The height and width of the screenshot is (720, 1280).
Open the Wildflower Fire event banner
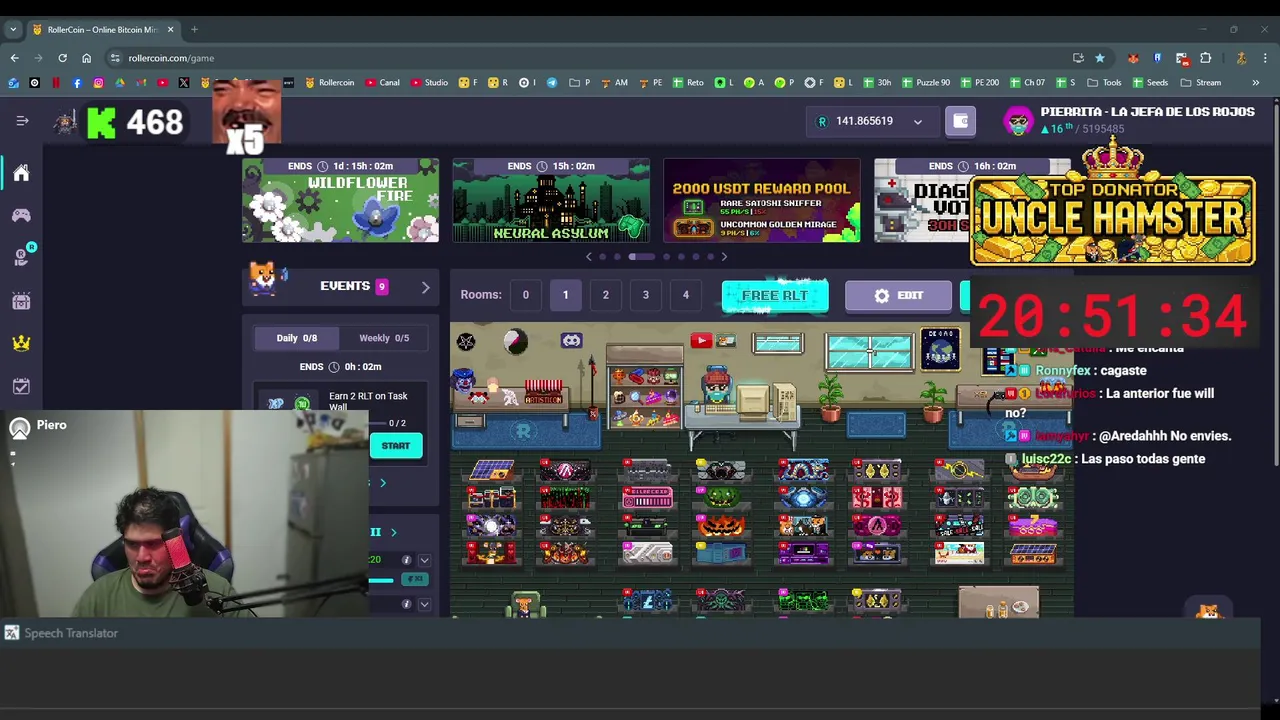340,200
